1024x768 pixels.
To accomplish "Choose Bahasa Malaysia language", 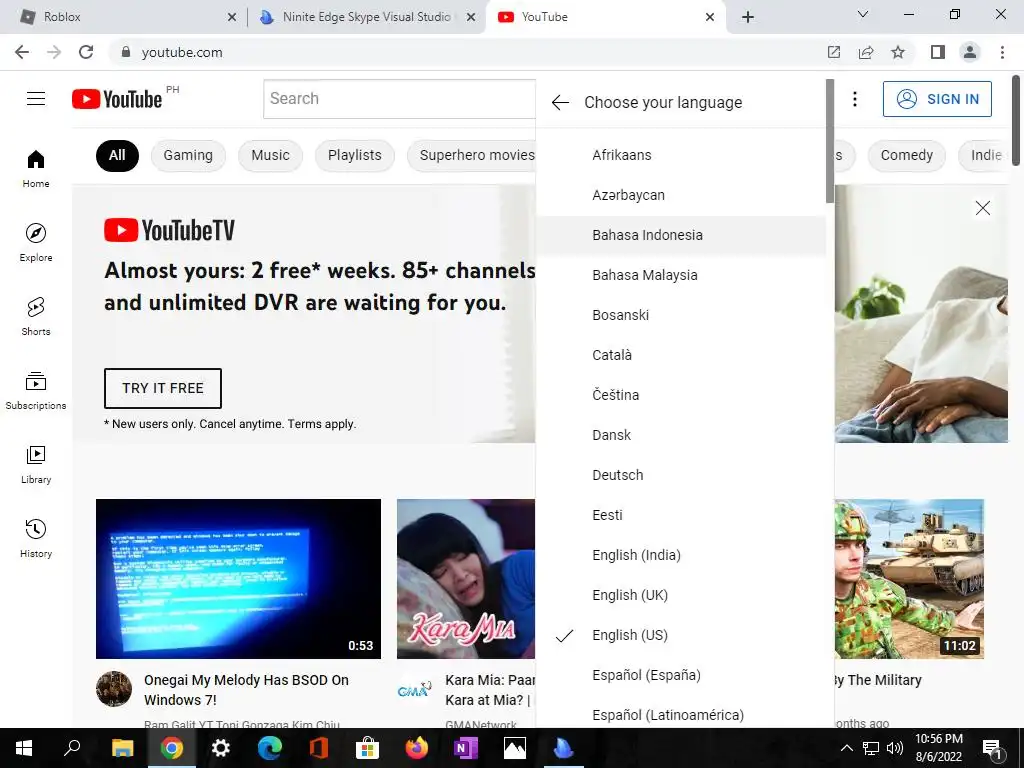I will [x=680, y=275].
